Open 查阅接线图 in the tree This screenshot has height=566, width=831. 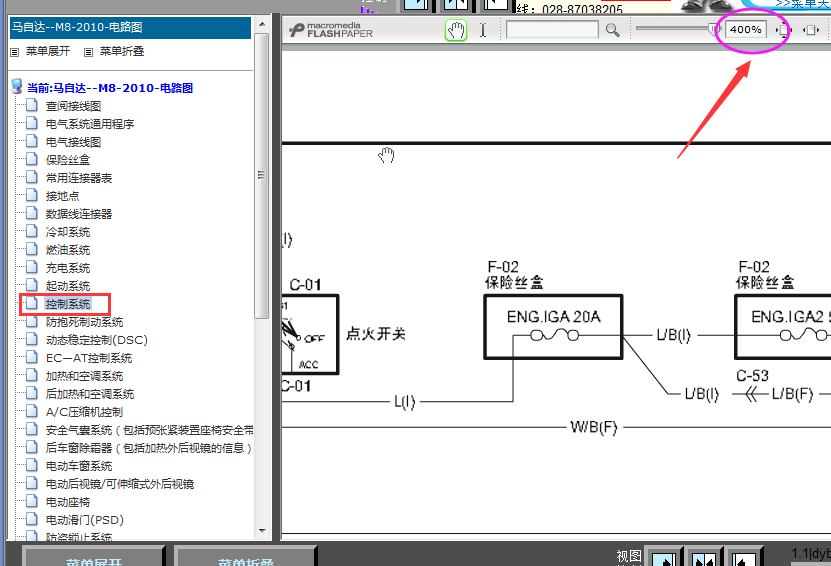(73, 106)
